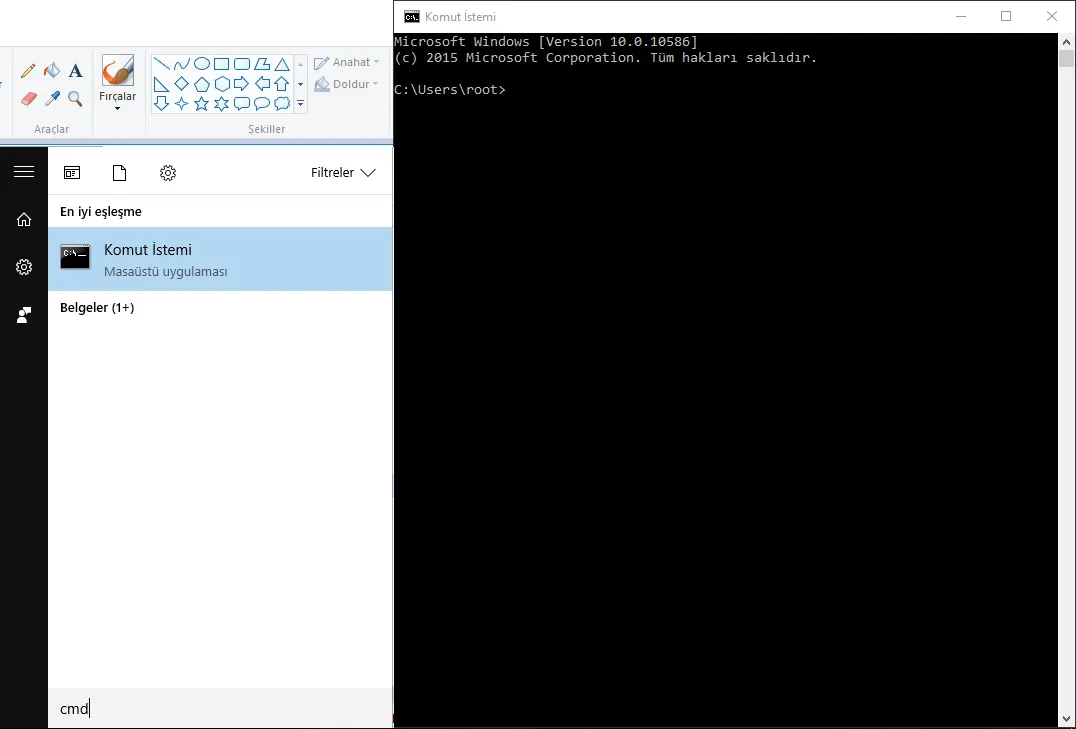Screen dimensions: 1076x729
Task: Select the Fill with color bucket tool
Action: (x=51, y=71)
